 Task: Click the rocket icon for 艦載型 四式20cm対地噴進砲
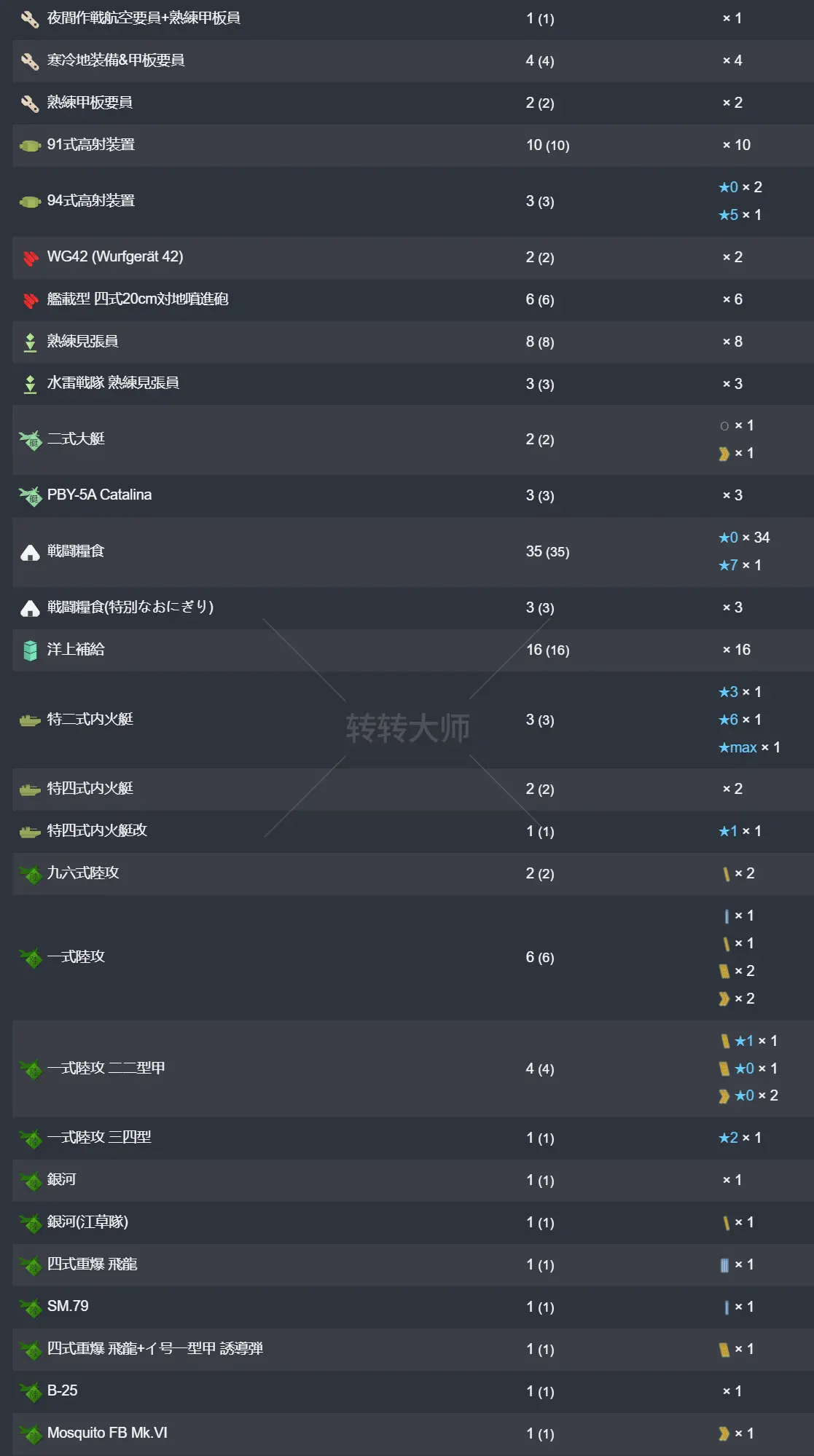pyautogui.click(x=29, y=299)
